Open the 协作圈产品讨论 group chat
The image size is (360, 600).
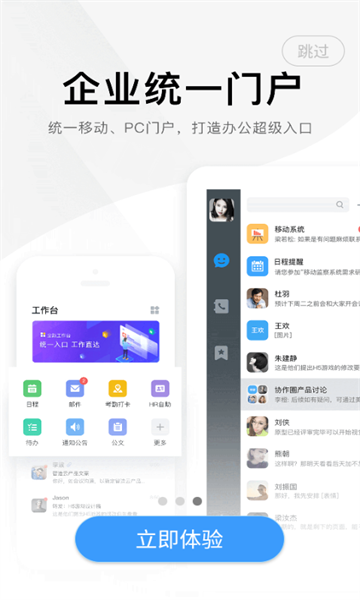click(x=301, y=394)
